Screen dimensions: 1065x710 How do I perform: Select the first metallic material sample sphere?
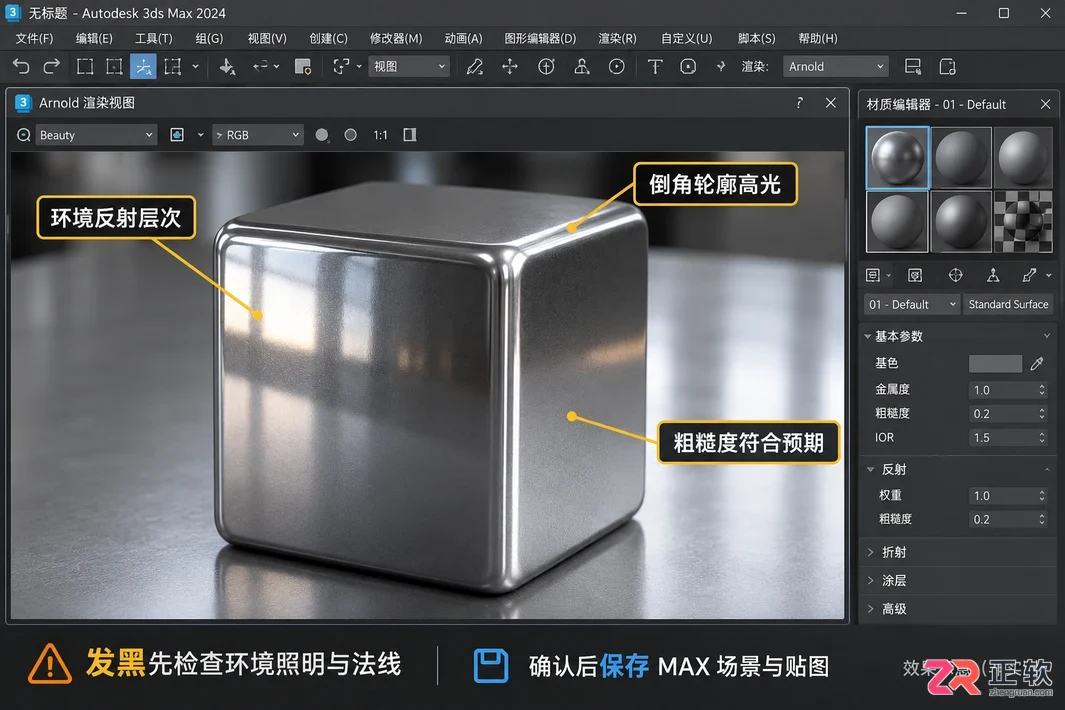(x=897, y=157)
